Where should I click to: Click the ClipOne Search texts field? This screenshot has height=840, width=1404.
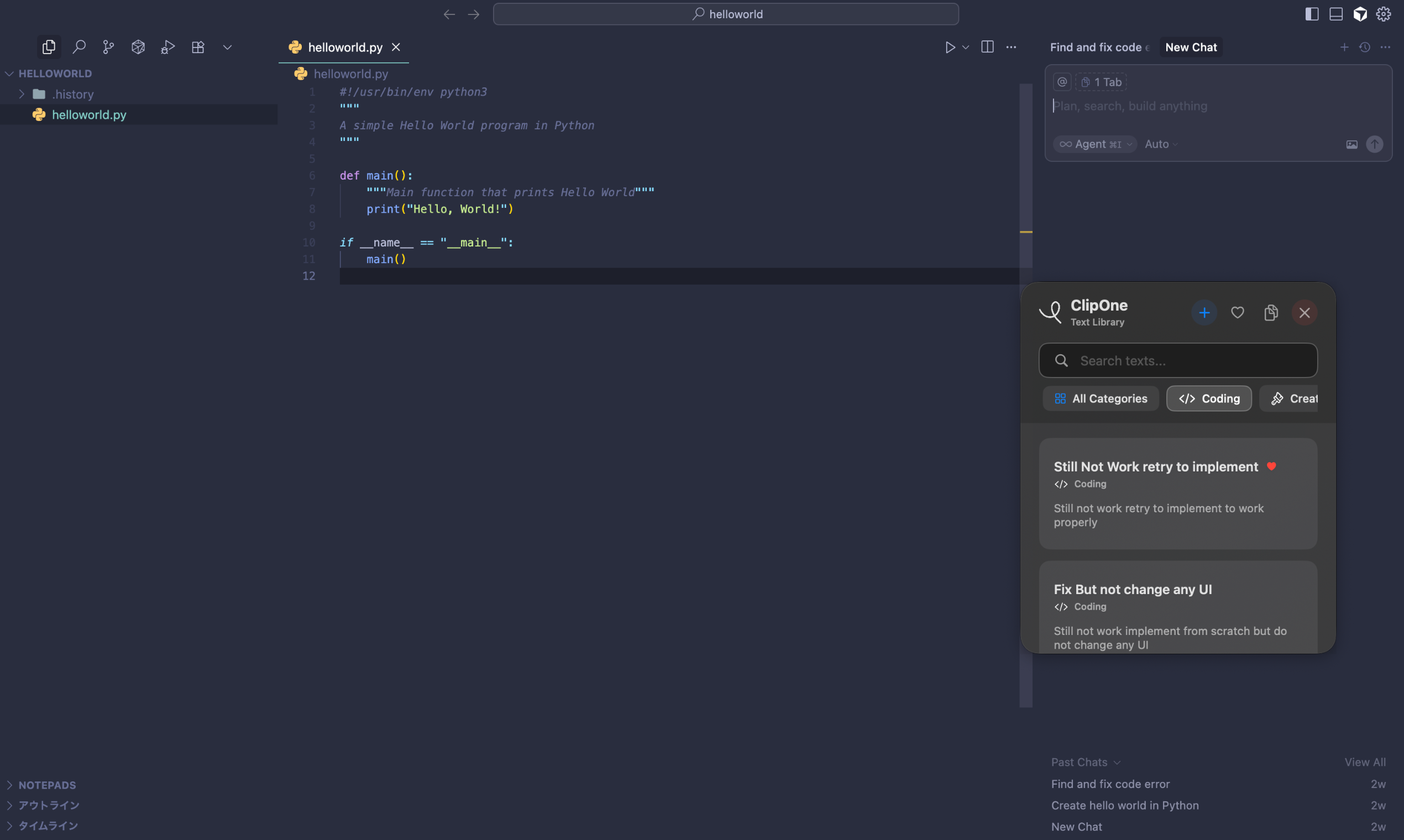pos(1177,360)
